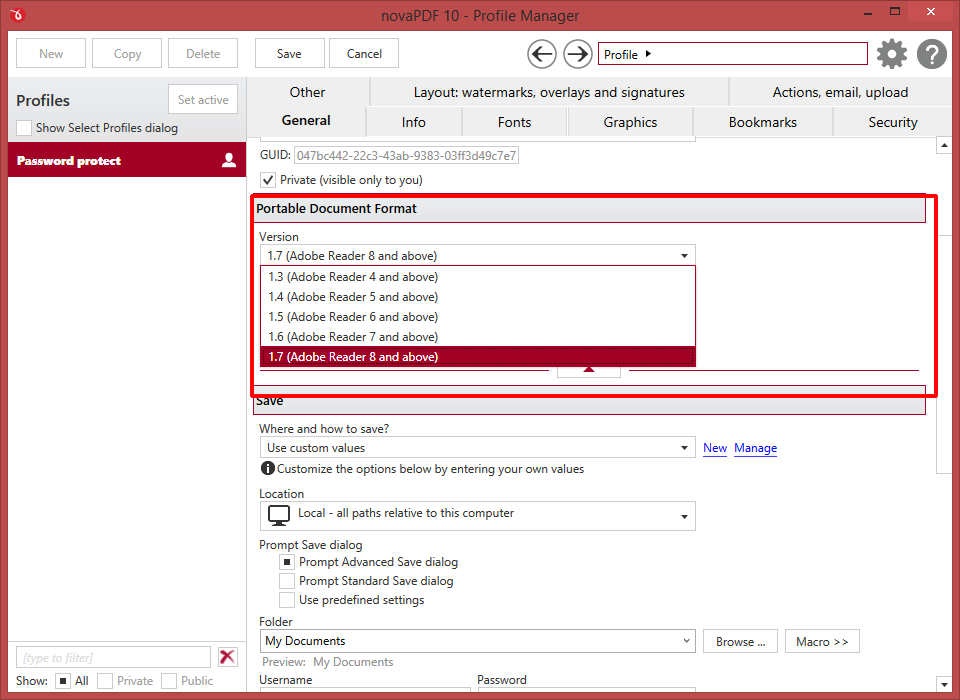960x700 pixels.
Task: Open the Graphics tab
Action: coord(630,122)
